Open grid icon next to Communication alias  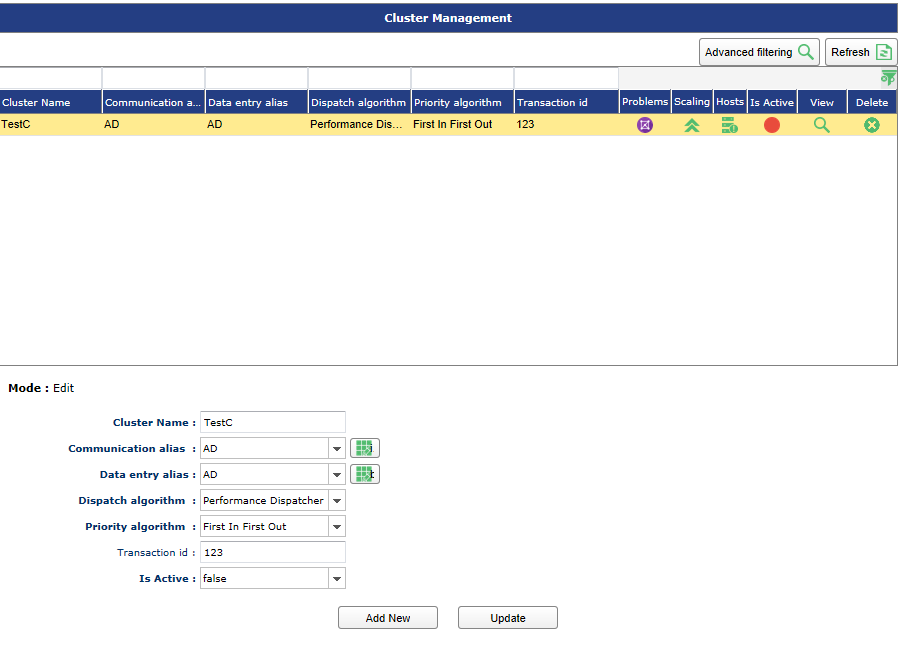click(x=364, y=448)
